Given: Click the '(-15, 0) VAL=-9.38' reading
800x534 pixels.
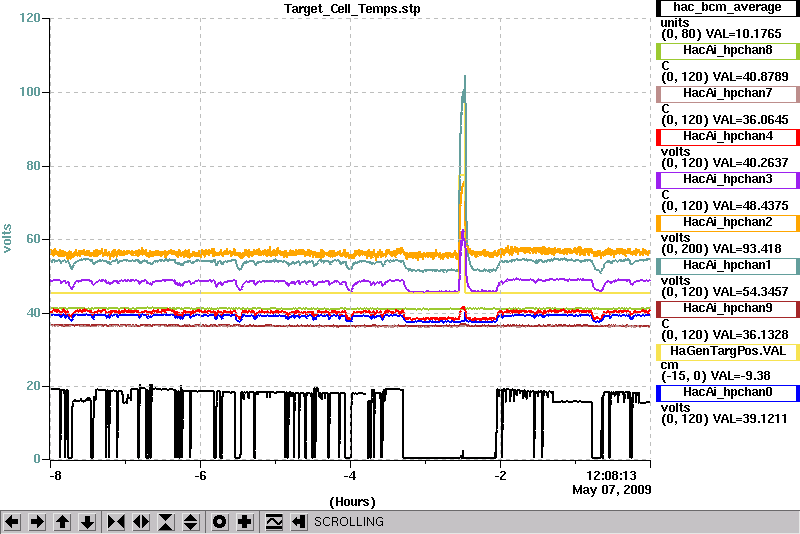Looking at the screenshot, I should tap(716, 376).
